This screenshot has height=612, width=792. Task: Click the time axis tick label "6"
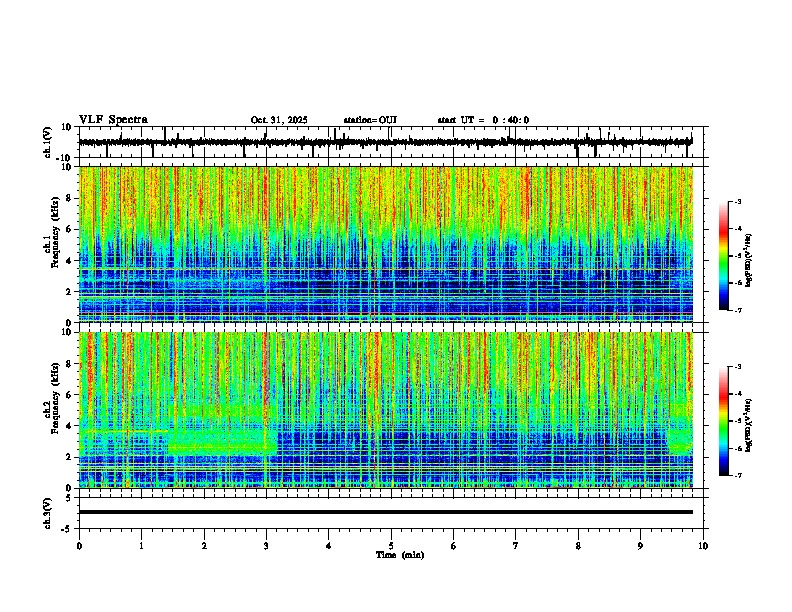(x=454, y=546)
